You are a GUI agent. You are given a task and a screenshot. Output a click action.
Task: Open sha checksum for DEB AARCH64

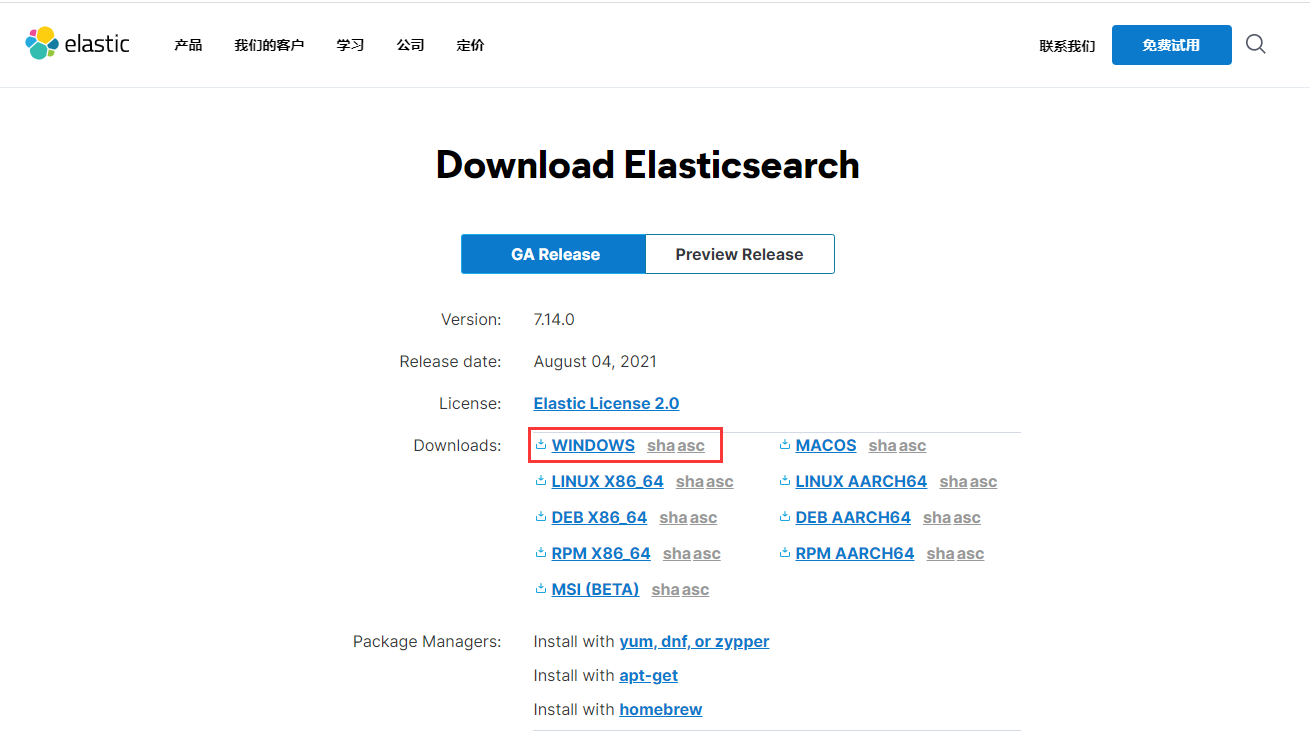coord(937,518)
